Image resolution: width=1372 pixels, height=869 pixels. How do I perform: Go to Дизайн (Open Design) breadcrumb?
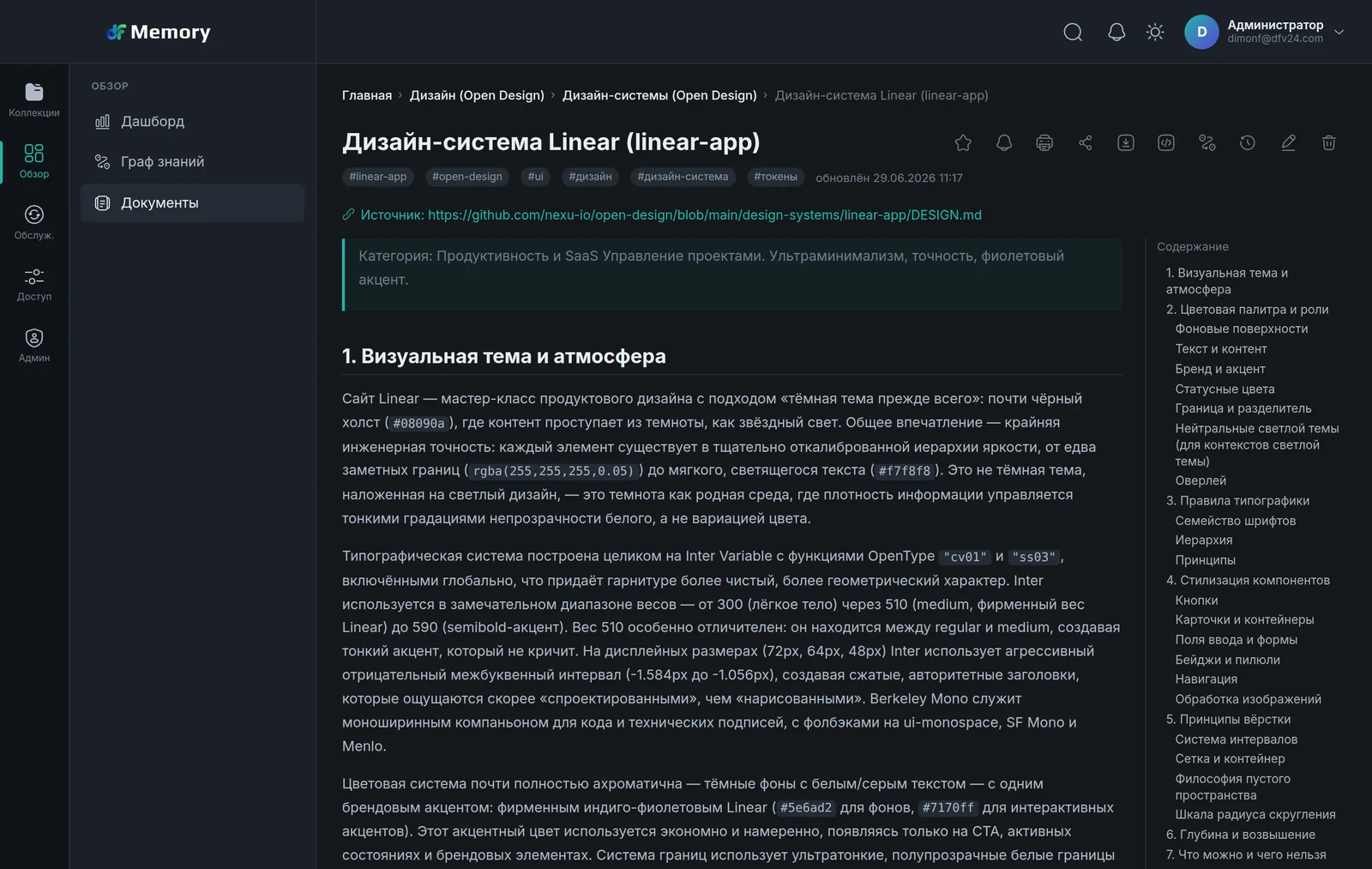477,95
